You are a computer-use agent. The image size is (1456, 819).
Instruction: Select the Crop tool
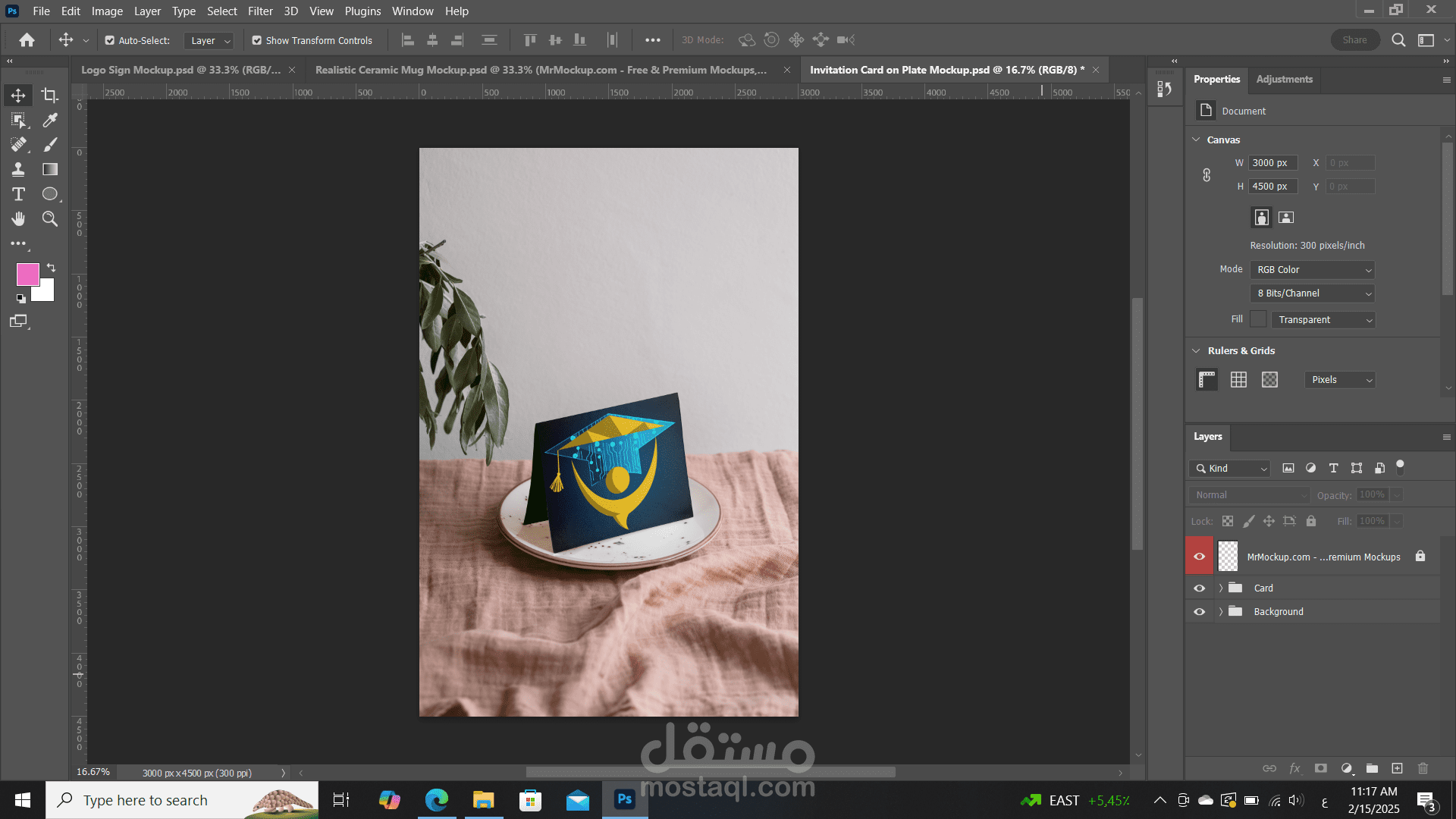pyautogui.click(x=49, y=95)
